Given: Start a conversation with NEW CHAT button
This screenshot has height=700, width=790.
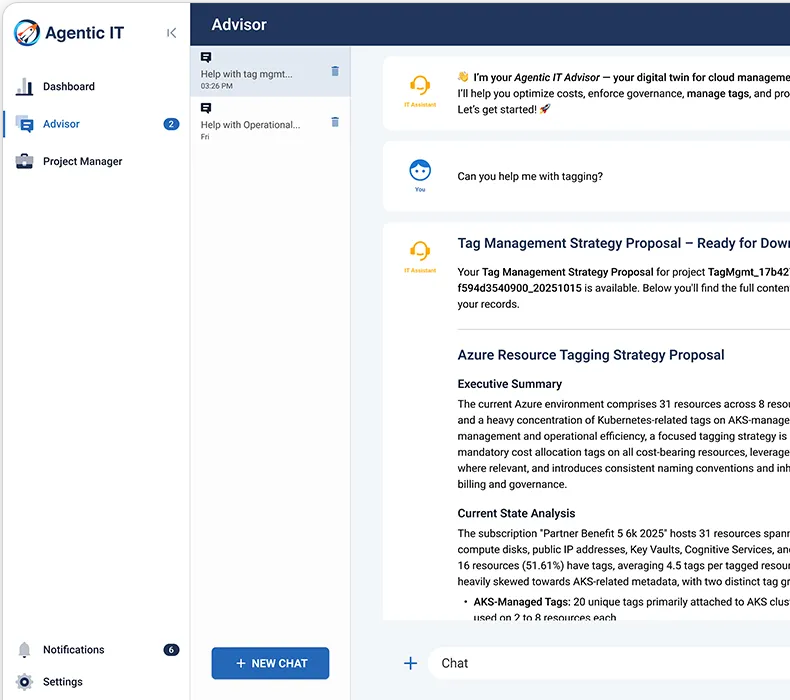Looking at the screenshot, I should point(270,663).
